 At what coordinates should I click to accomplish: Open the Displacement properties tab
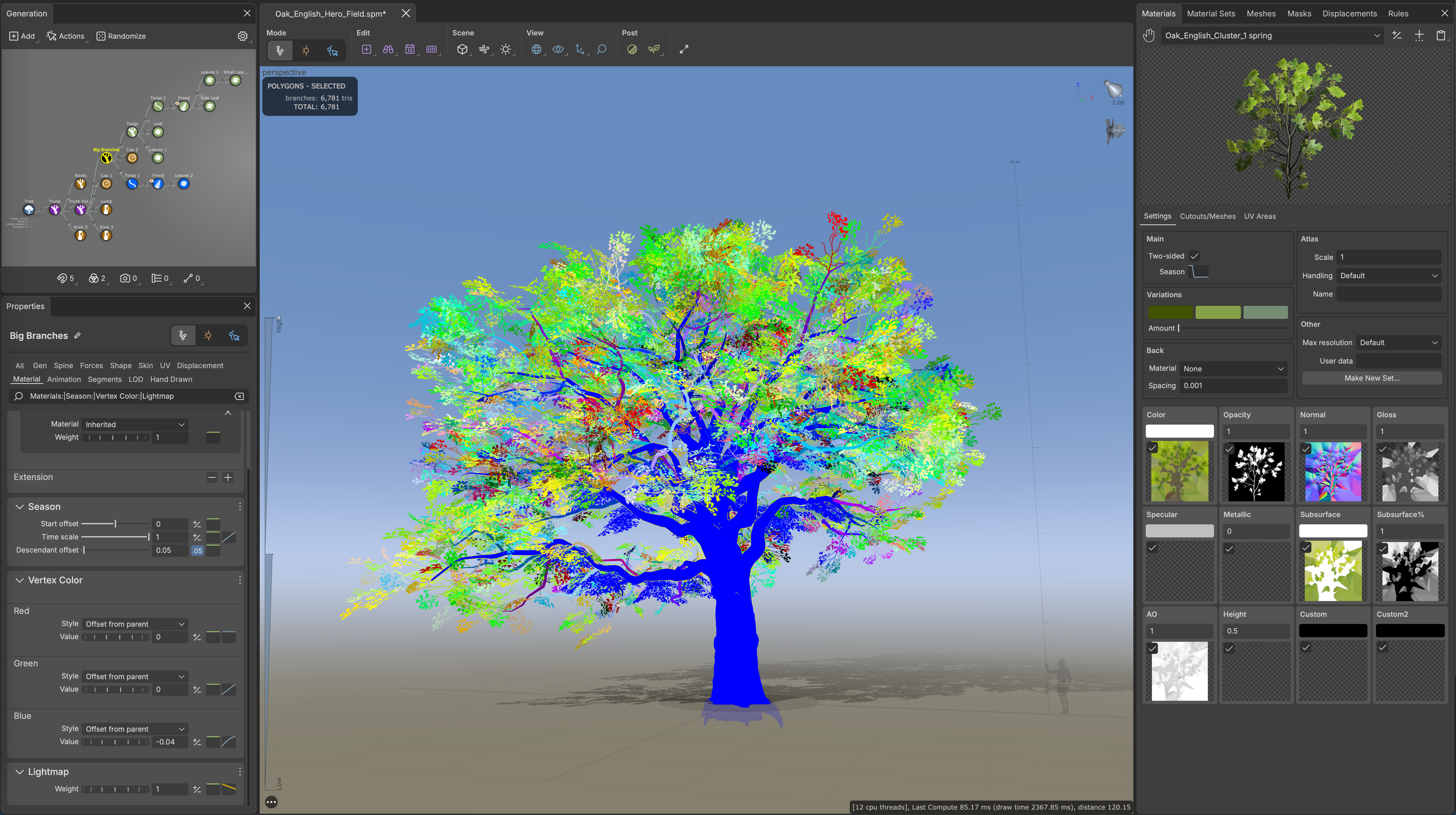coord(200,366)
